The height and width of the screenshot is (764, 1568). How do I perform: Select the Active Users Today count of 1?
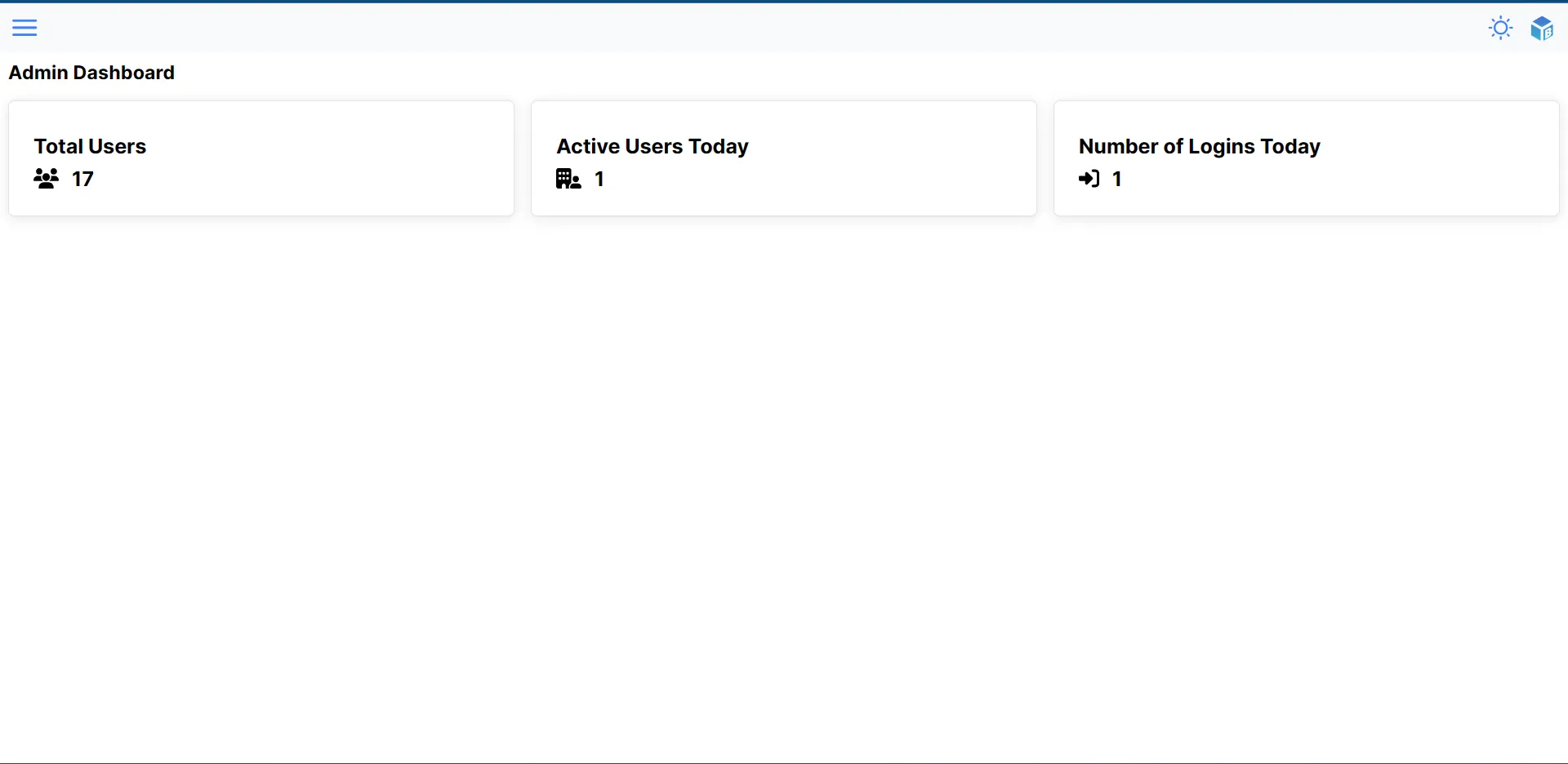click(599, 179)
